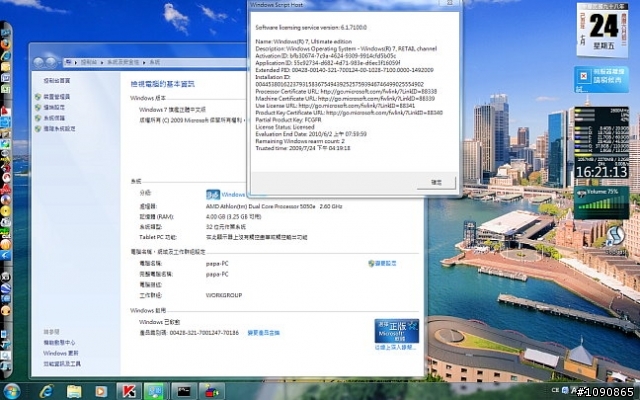Click shield icon beside 裝置管理員 link
Screen dimensions: 640x400
[x=38, y=97]
